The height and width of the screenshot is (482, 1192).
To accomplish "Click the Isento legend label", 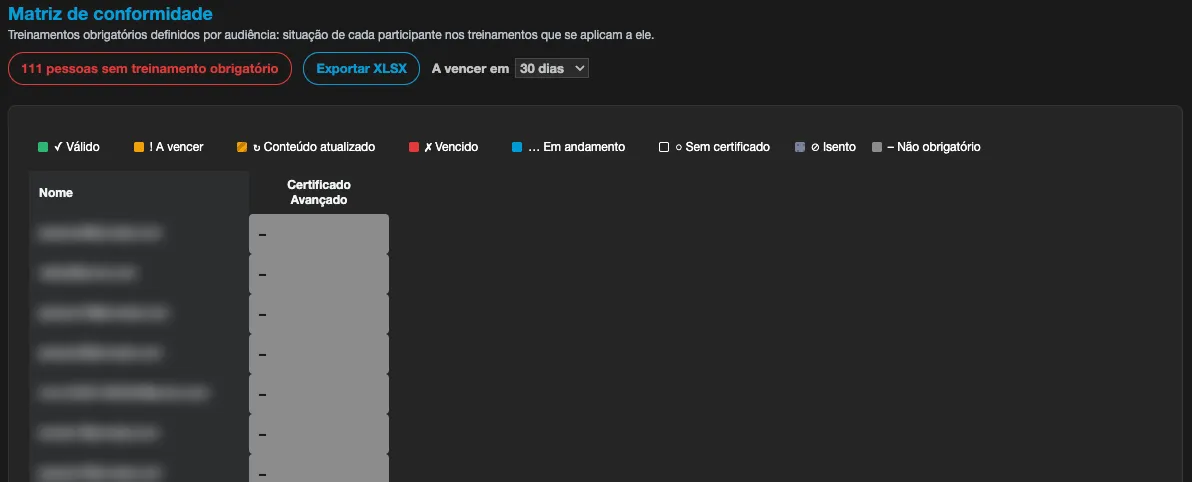I will click(833, 147).
